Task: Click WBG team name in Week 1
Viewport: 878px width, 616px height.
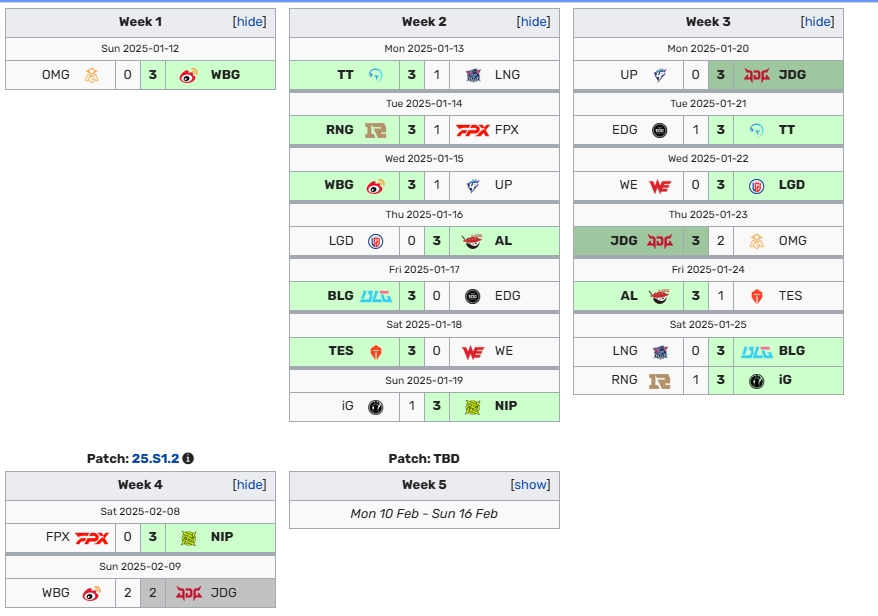Action: coord(225,75)
